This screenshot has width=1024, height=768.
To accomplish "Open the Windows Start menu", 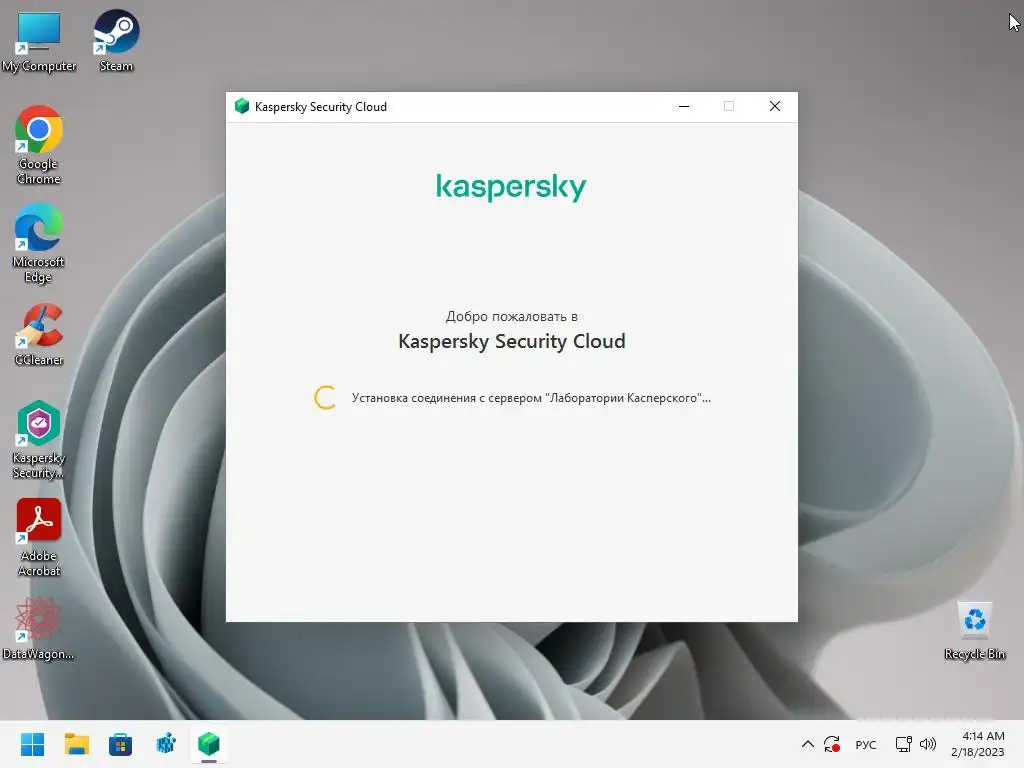I will coord(32,744).
